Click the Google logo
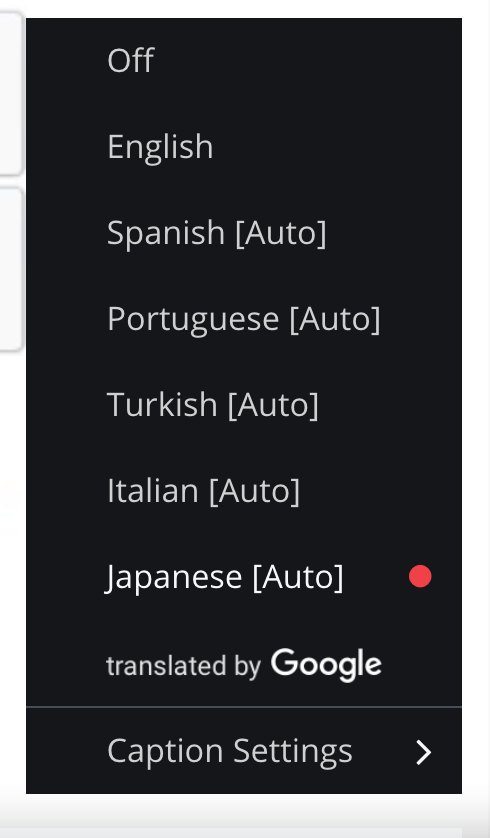 pyautogui.click(x=326, y=665)
